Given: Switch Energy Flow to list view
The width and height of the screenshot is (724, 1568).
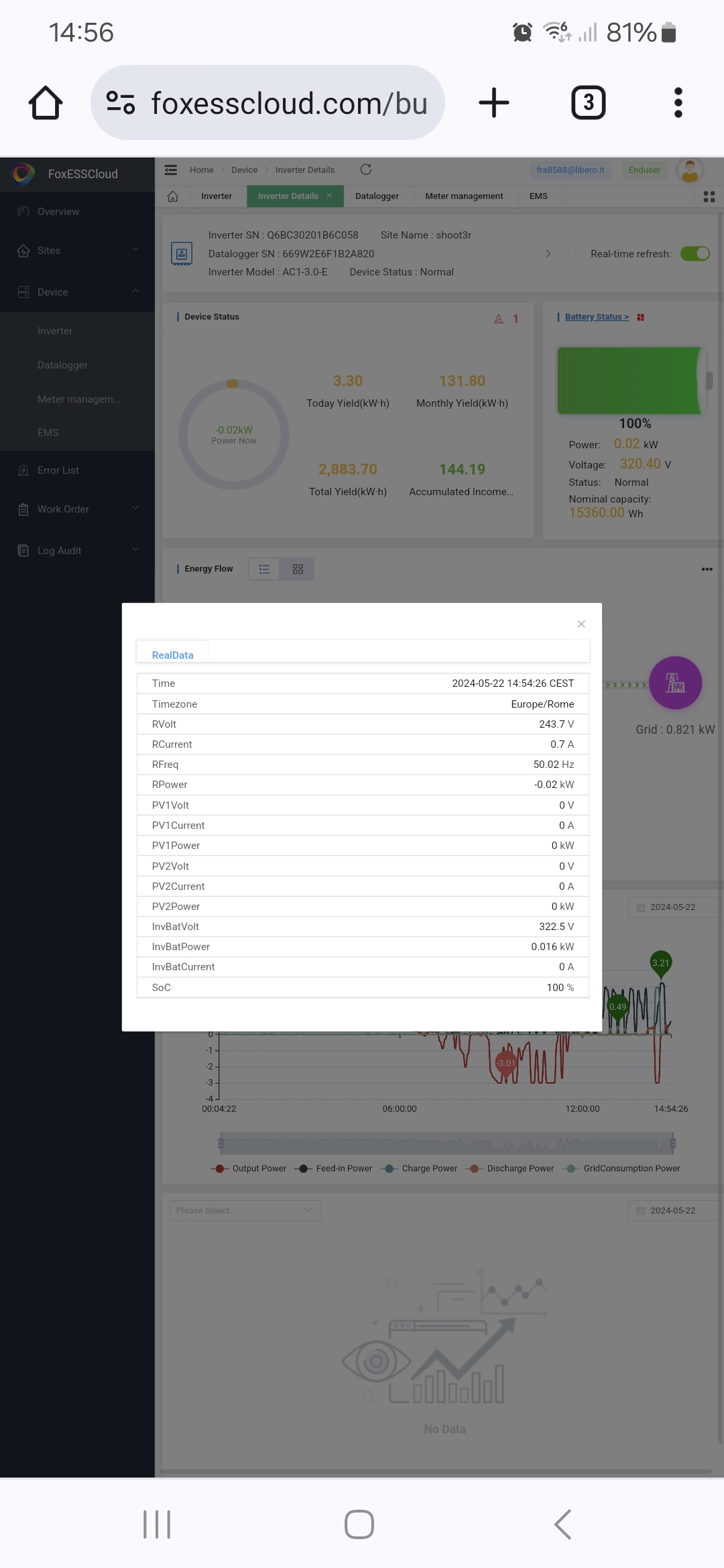Looking at the screenshot, I should (x=265, y=569).
